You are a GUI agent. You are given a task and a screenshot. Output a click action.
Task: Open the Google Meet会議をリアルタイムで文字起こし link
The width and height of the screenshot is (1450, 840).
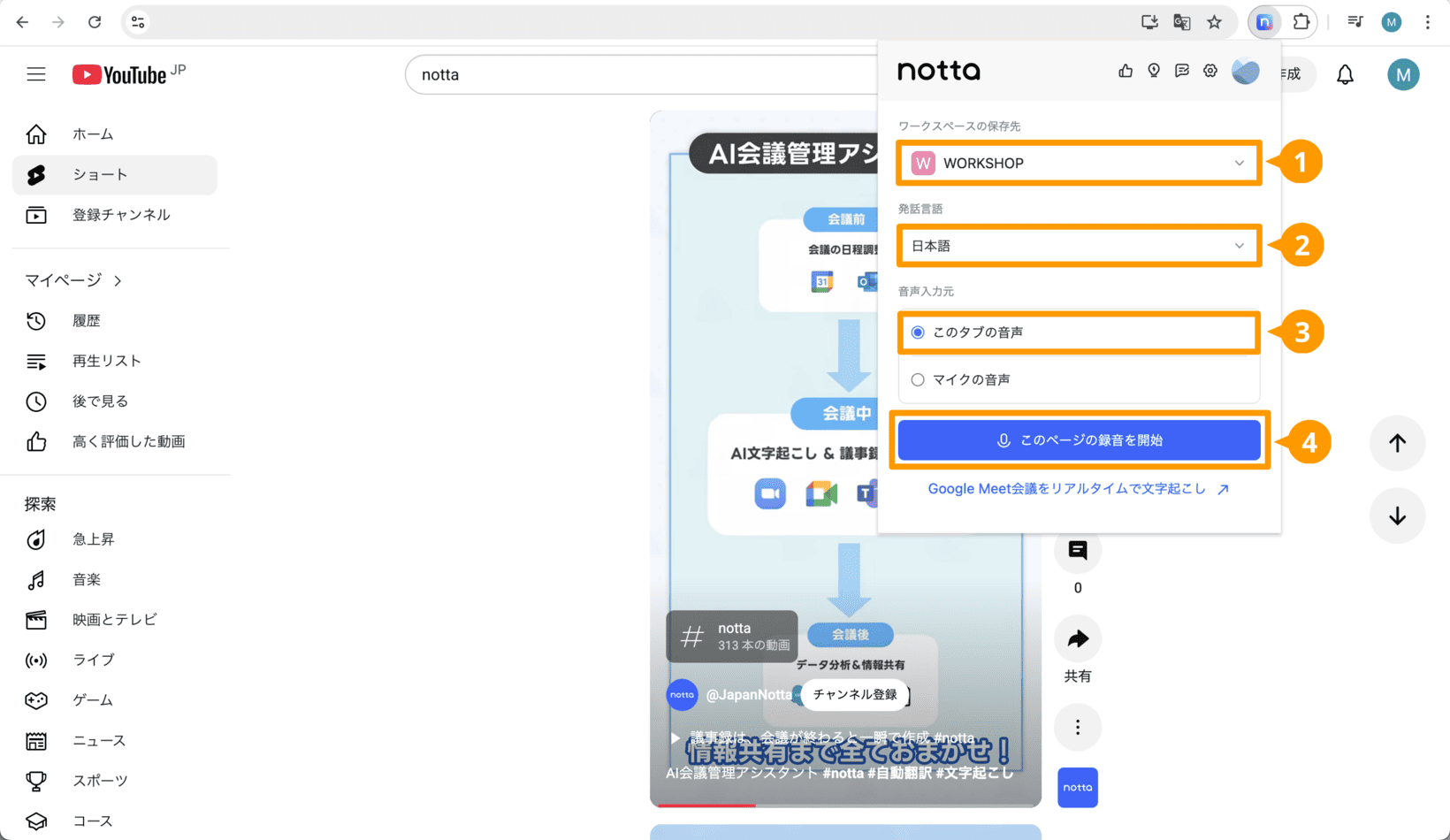click(1079, 489)
